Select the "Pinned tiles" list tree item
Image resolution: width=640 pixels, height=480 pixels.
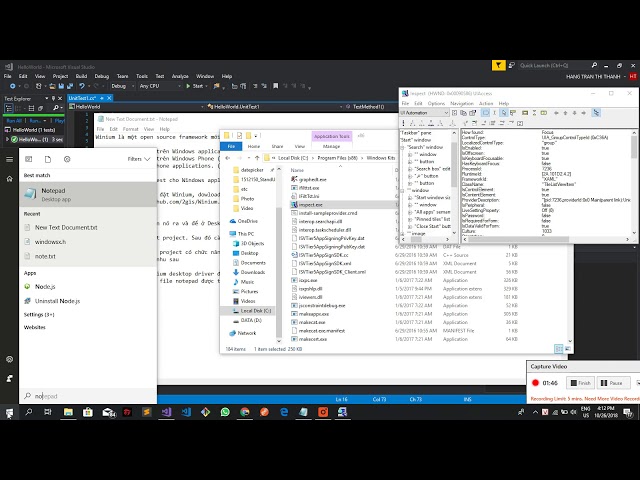coord(432,219)
